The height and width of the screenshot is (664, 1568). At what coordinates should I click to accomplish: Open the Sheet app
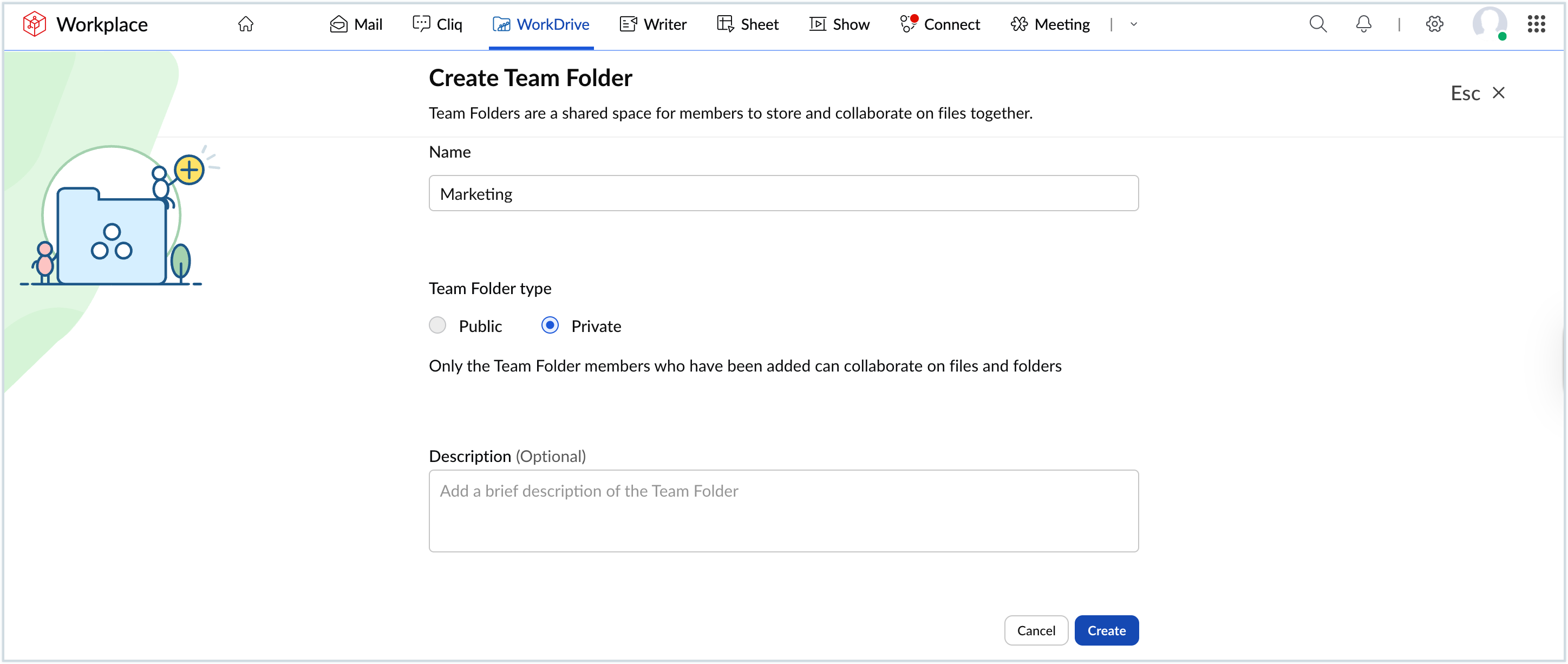pyautogui.click(x=748, y=24)
